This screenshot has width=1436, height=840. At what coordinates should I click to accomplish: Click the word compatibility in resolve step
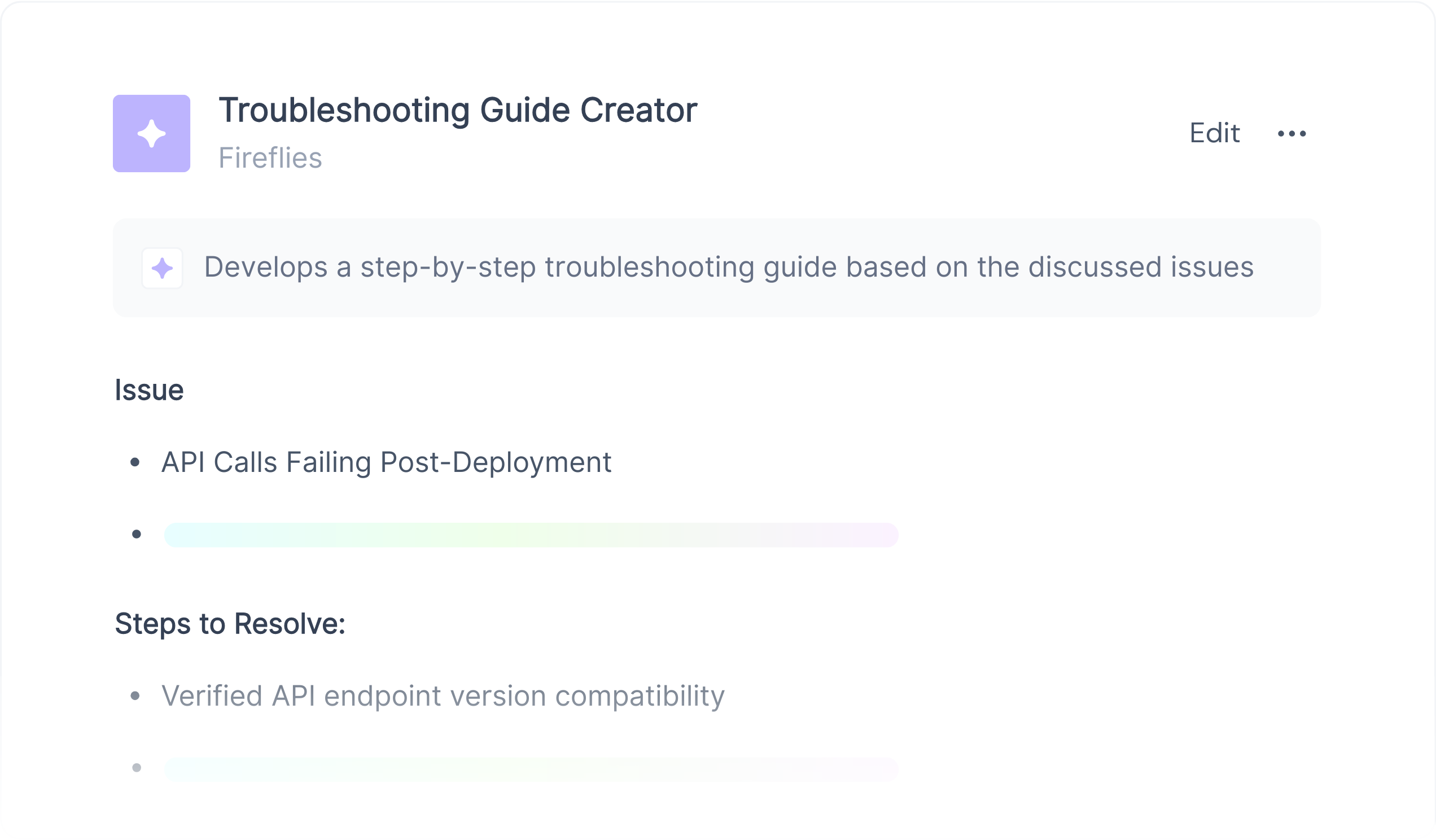click(x=640, y=696)
